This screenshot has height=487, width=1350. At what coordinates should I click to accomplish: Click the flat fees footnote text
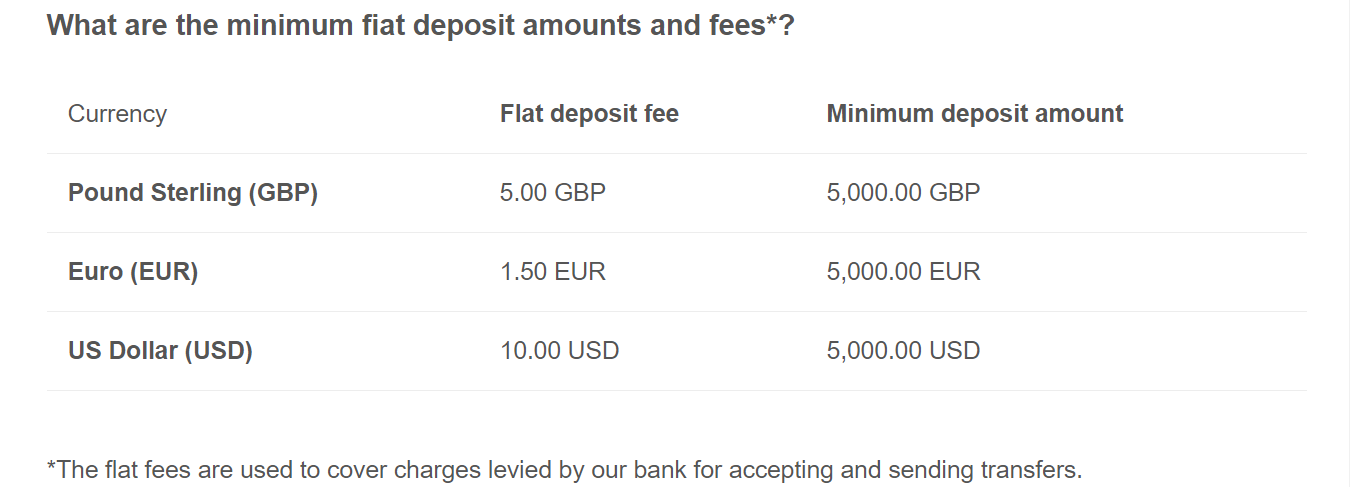[565, 470]
